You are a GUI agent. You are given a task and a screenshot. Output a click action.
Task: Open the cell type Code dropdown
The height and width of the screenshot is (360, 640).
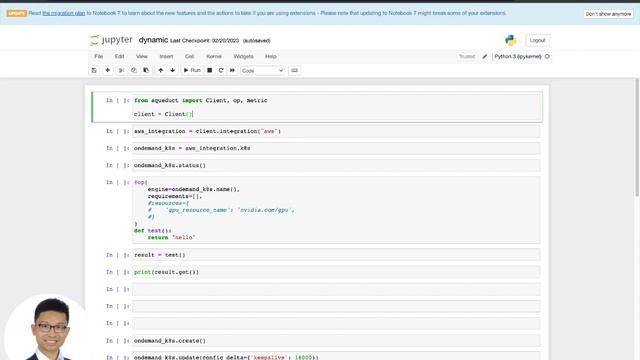[262, 71]
